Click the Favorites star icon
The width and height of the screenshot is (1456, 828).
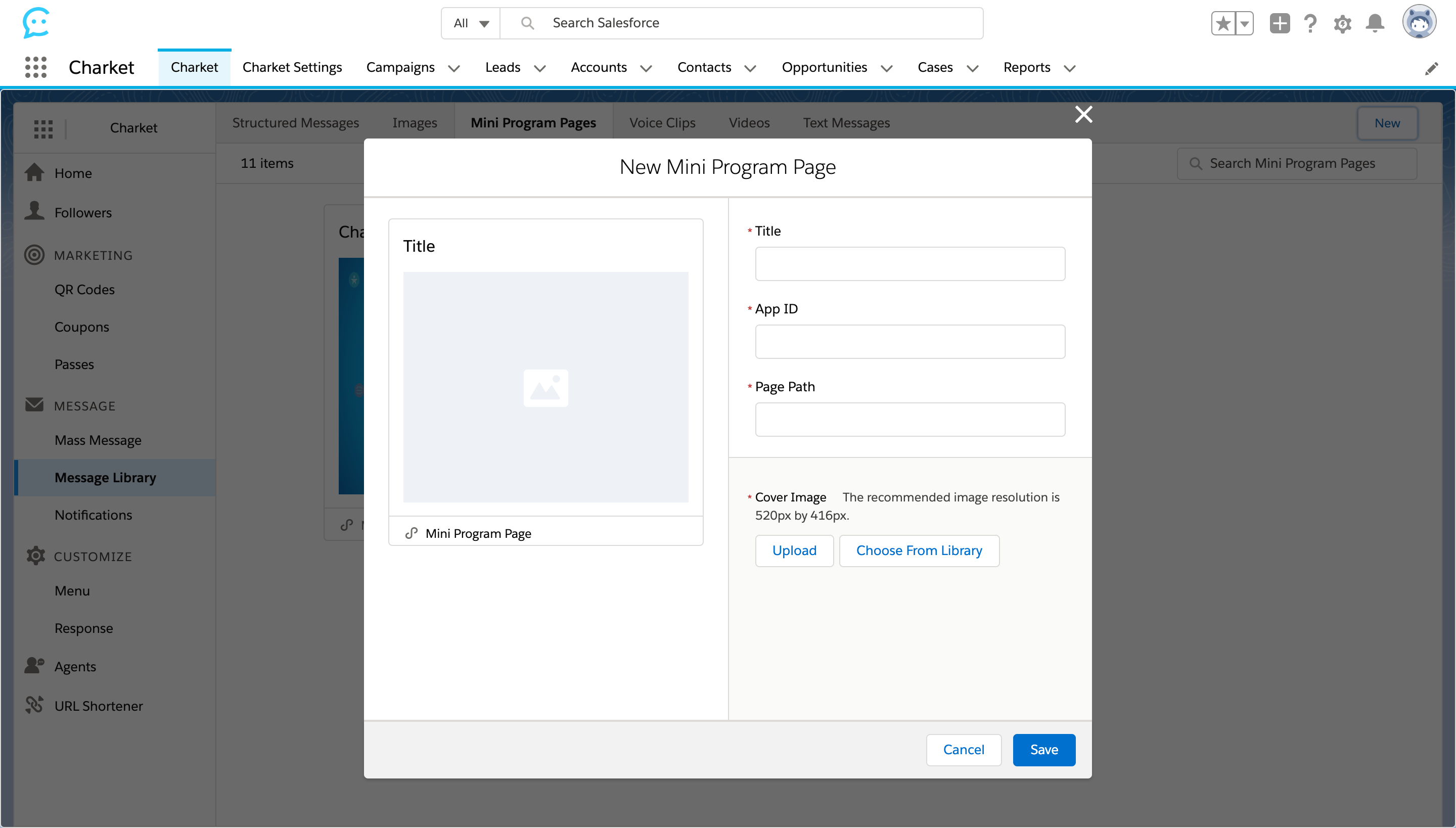[x=1223, y=23]
